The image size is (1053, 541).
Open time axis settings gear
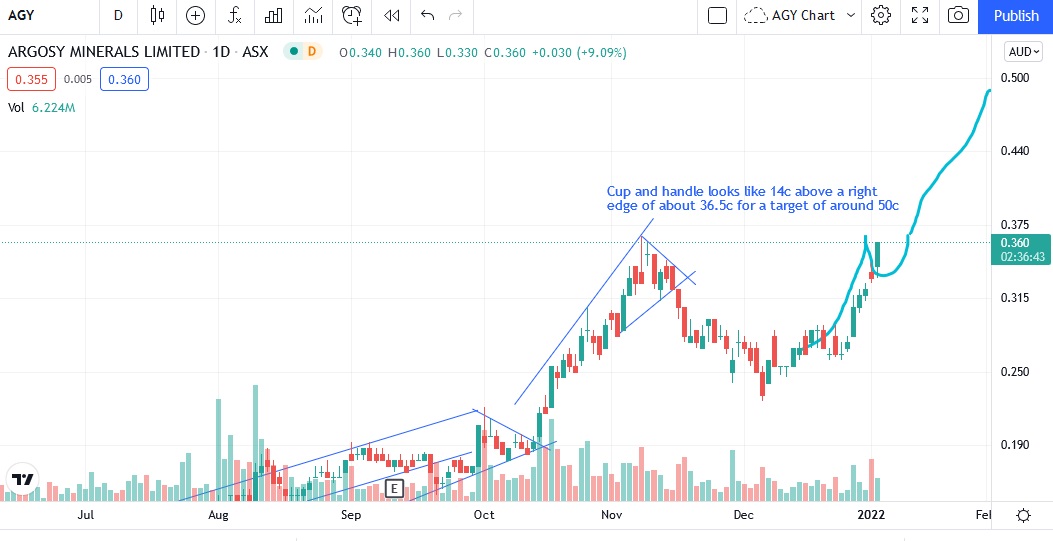pos(1023,515)
